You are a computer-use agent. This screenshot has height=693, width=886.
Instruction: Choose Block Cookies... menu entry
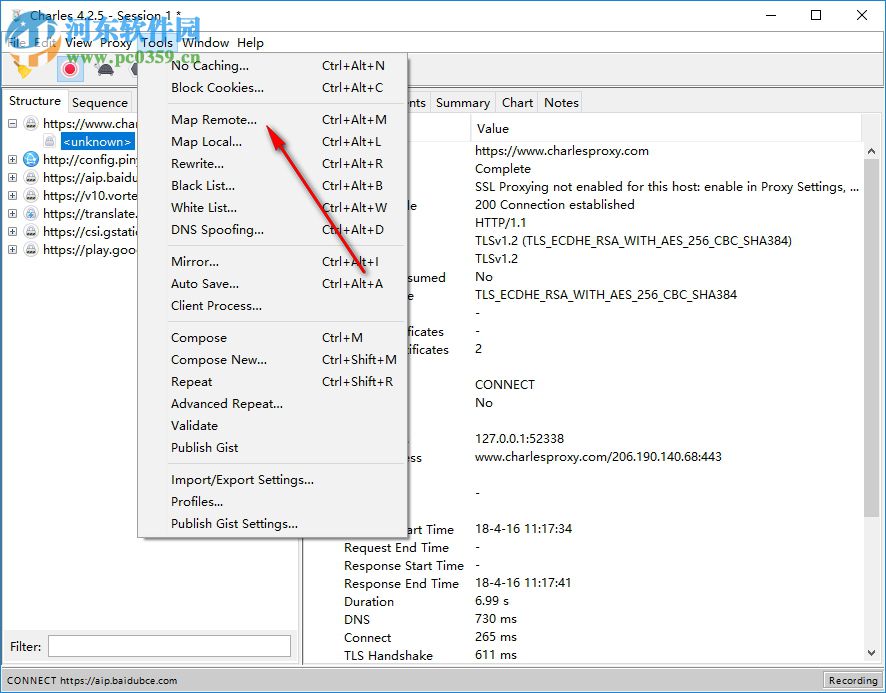(272, 88)
